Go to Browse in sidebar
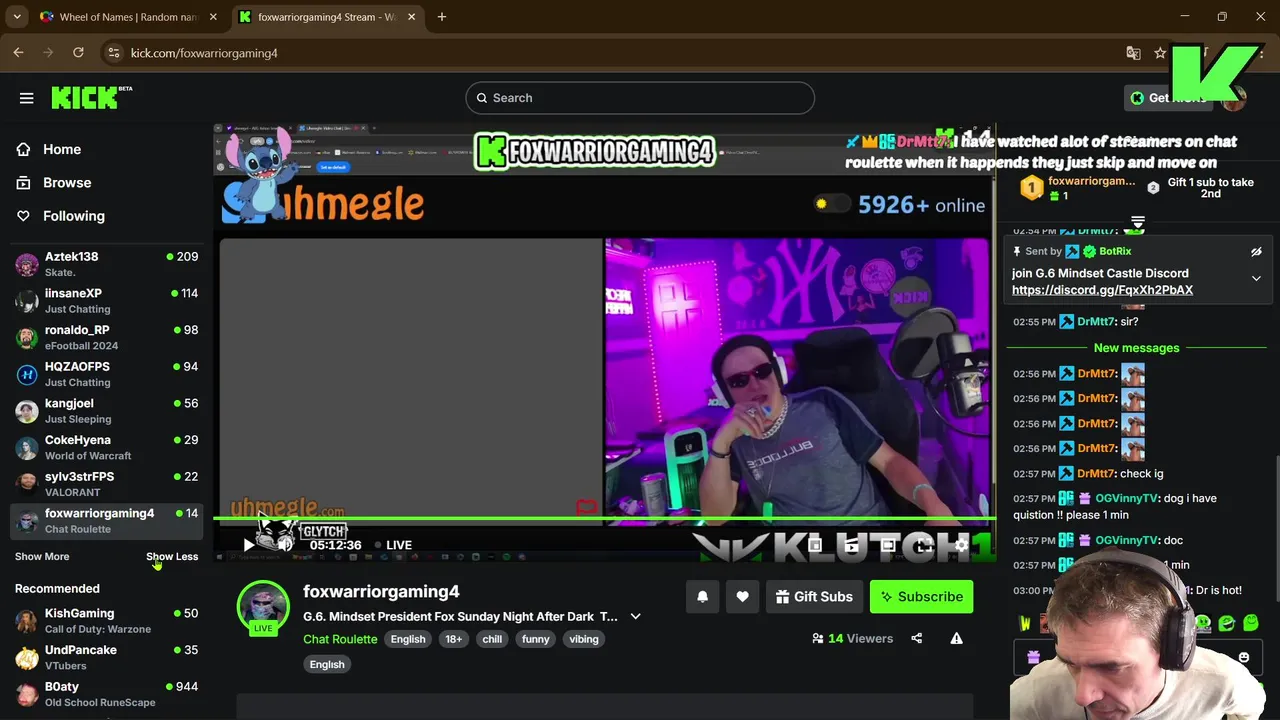 [x=67, y=183]
